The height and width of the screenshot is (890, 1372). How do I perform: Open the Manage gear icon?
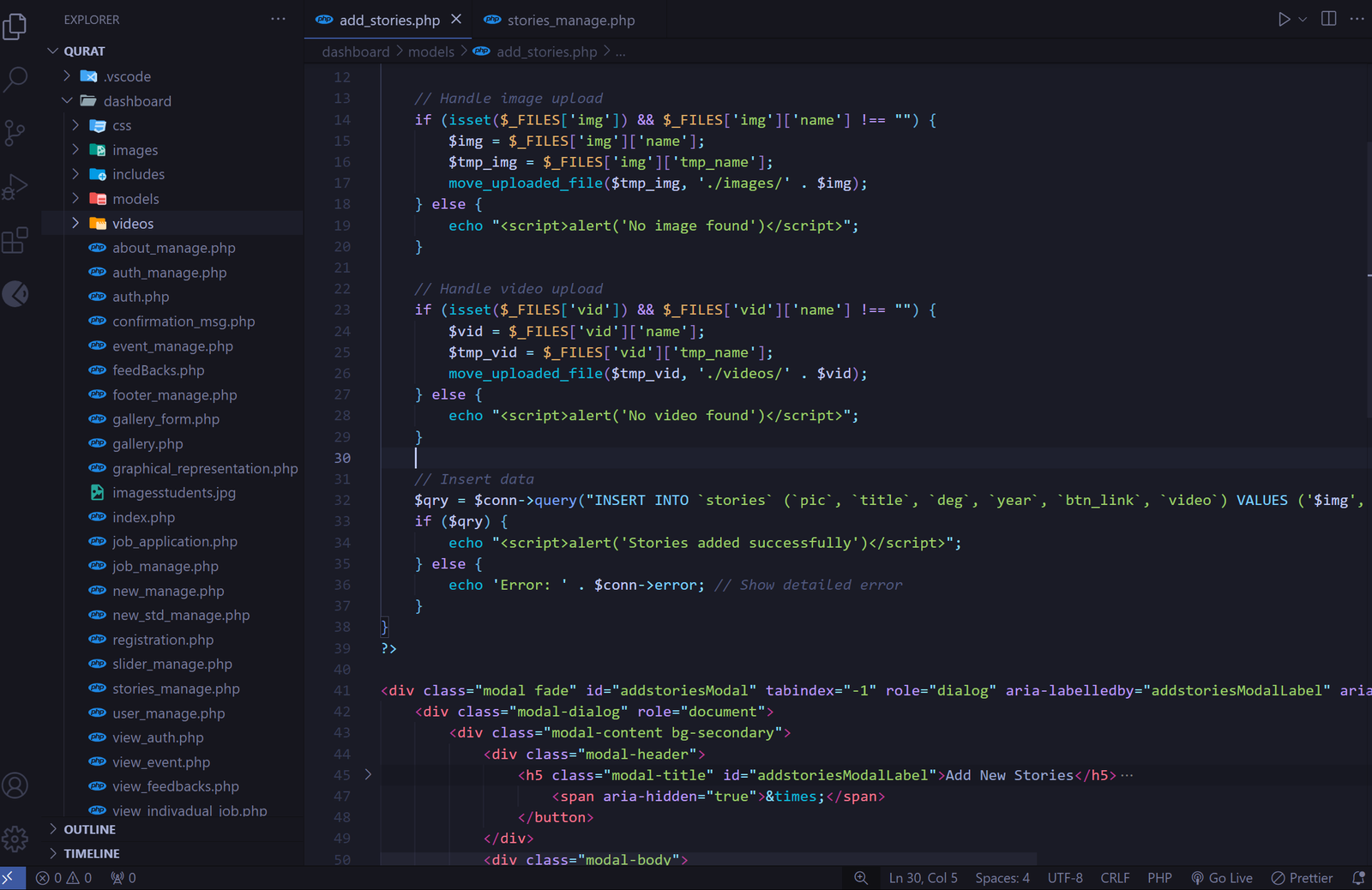15,839
